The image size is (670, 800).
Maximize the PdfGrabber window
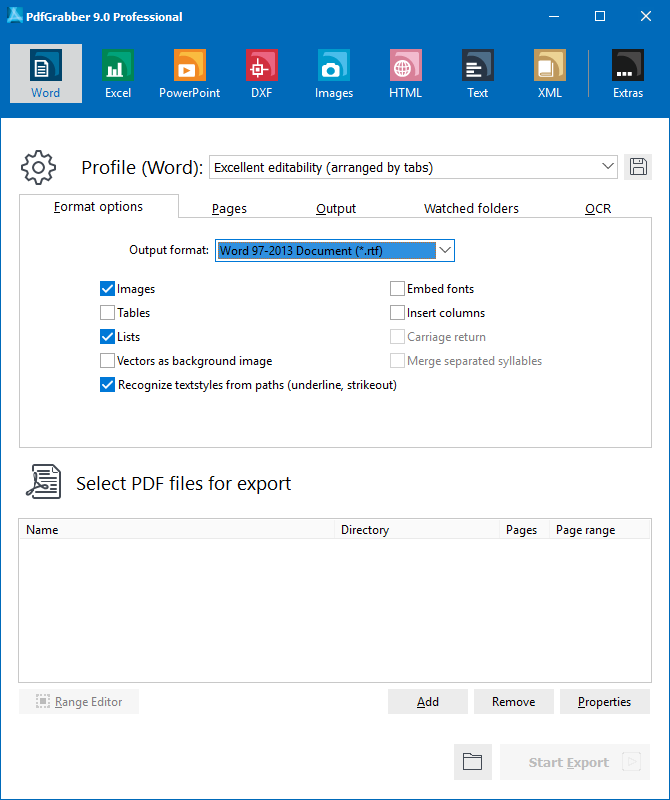[x=600, y=16]
